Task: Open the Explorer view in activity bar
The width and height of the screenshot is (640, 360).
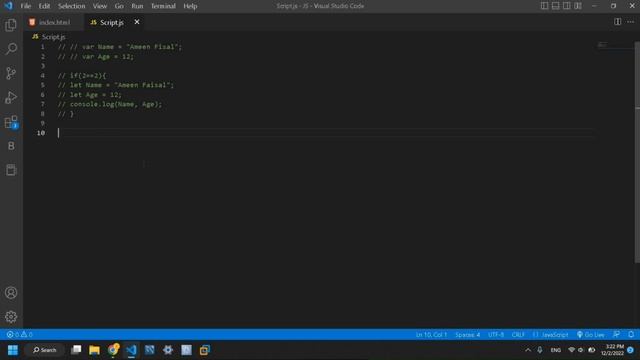Action: [11, 25]
